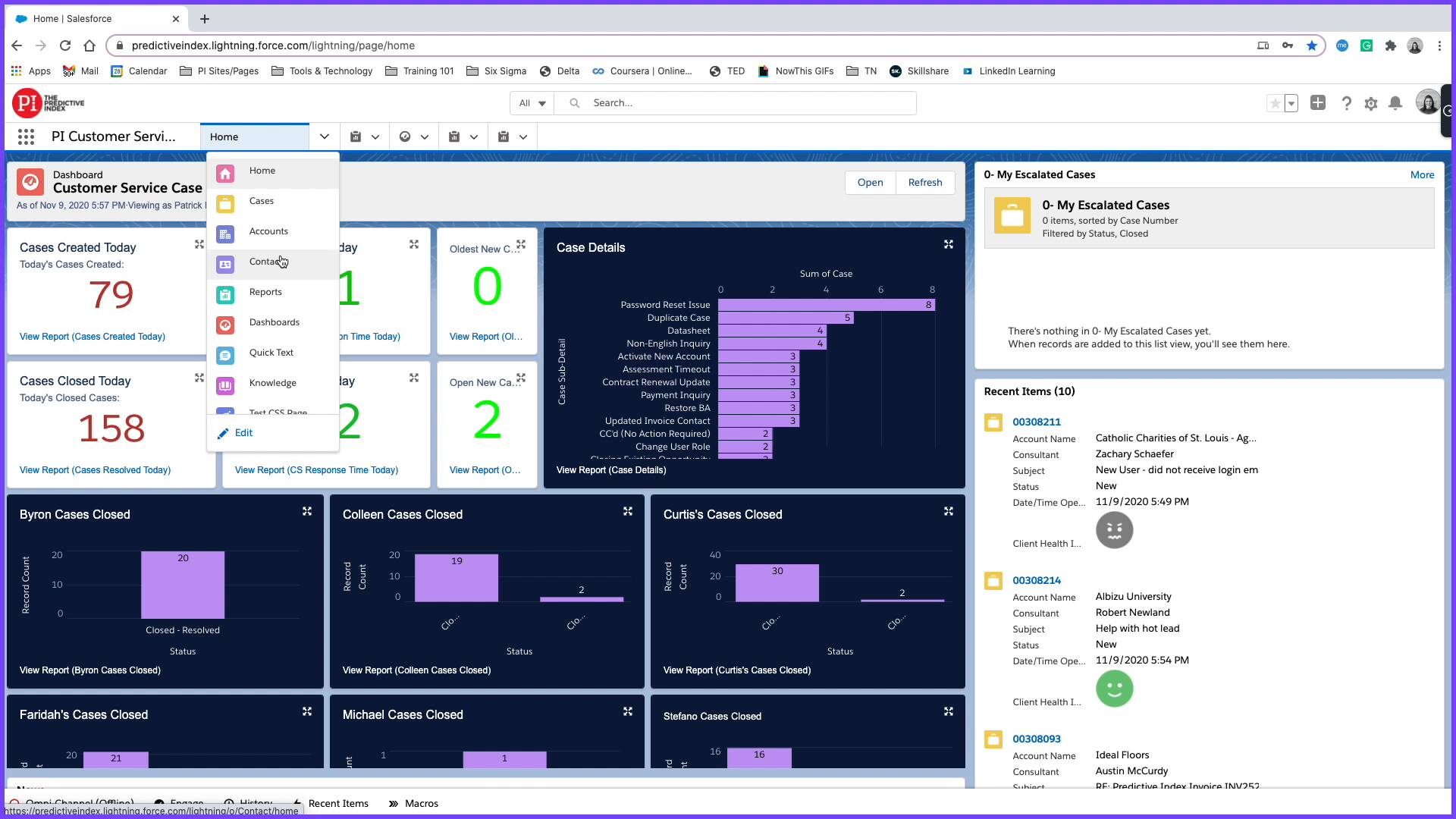Viewport: 1456px width, 819px height.
Task: Open the Help question mark icon
Action: coord(1346,103)
